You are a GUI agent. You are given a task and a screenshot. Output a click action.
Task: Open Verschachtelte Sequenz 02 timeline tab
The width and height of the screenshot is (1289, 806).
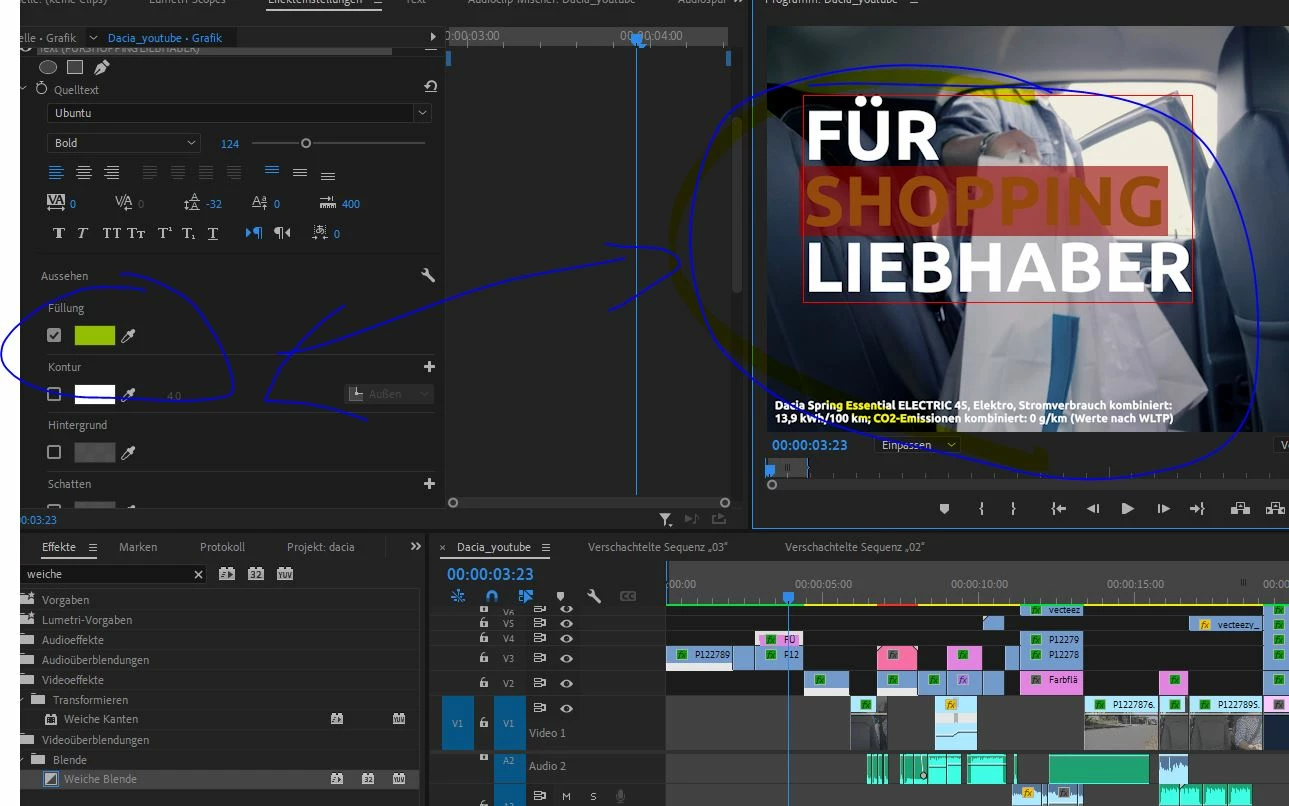click(855, 547)
